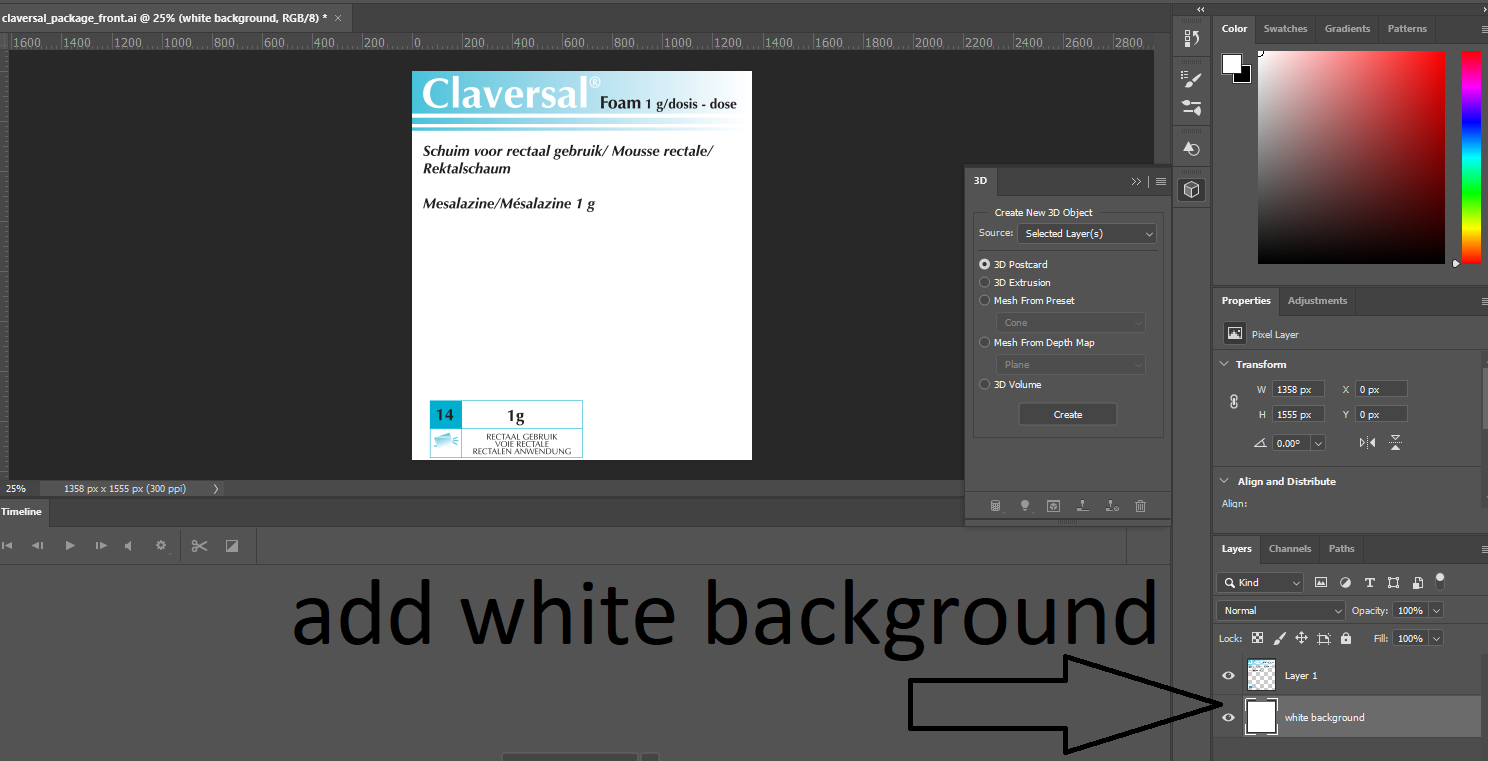Flip horizontally in Transform properties
This screenshot has width=1488, height=761.
(1368, 443)
